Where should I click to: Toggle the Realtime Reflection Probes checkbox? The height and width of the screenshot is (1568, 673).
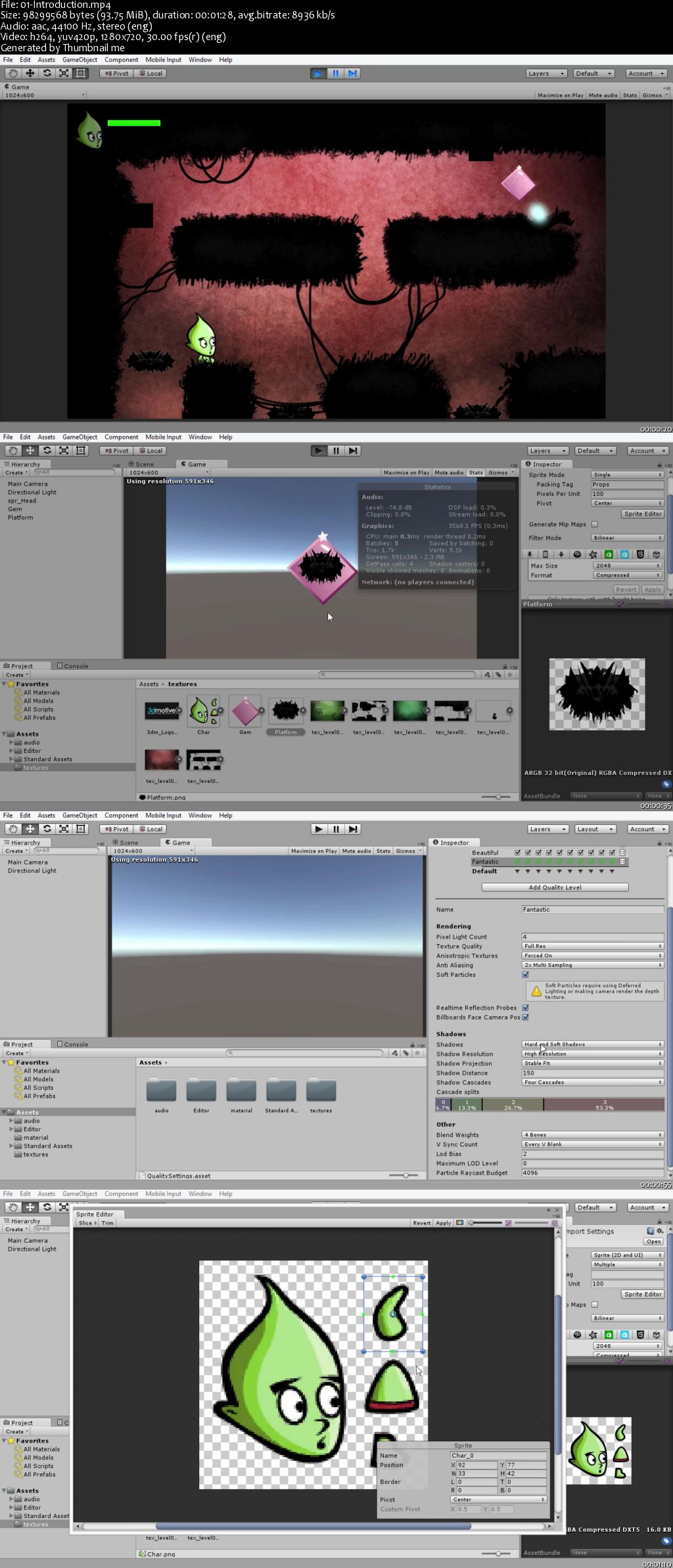[525, 1008]
